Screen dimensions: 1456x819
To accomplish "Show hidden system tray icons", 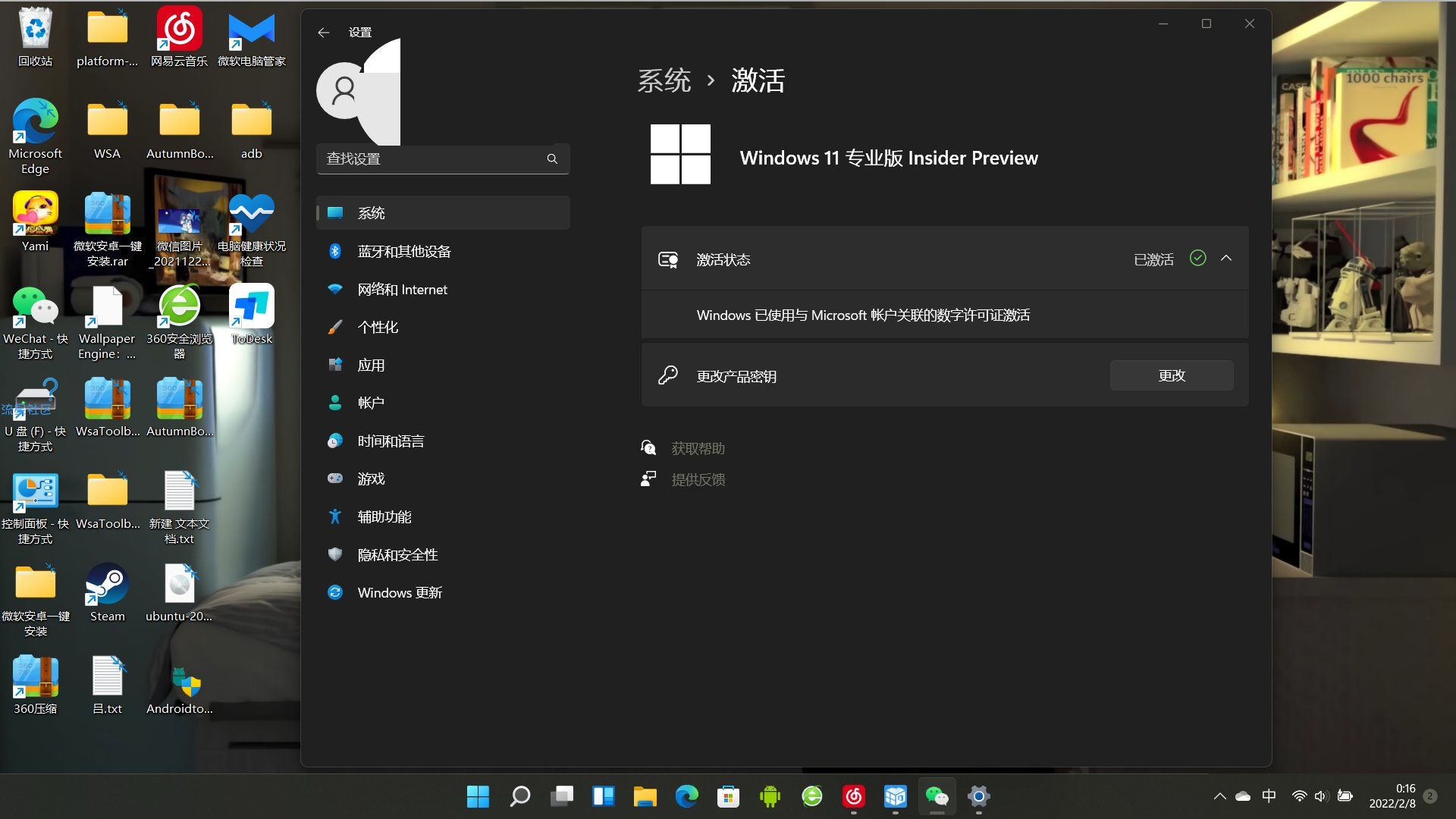I will (x=1219, y=796).
